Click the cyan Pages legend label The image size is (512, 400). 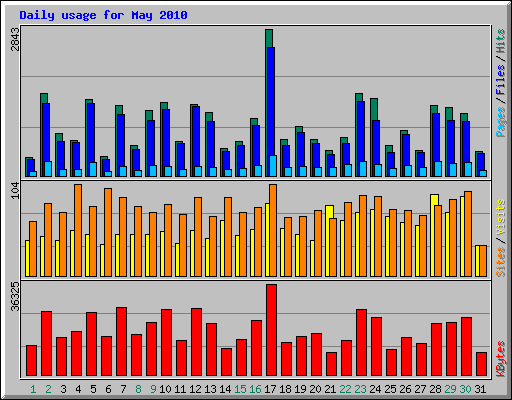click(500, 122)
